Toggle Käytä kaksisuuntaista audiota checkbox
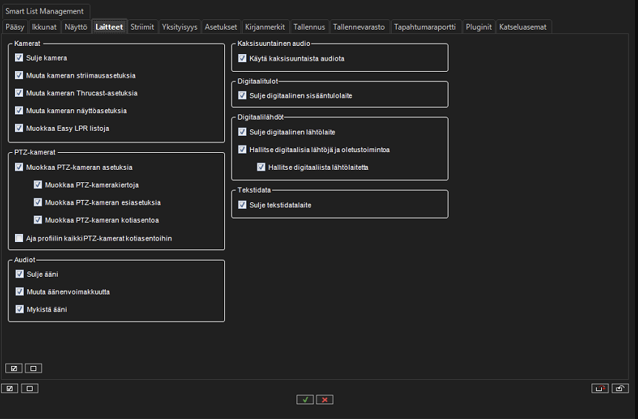638x419 pixels. click(242, 58)
